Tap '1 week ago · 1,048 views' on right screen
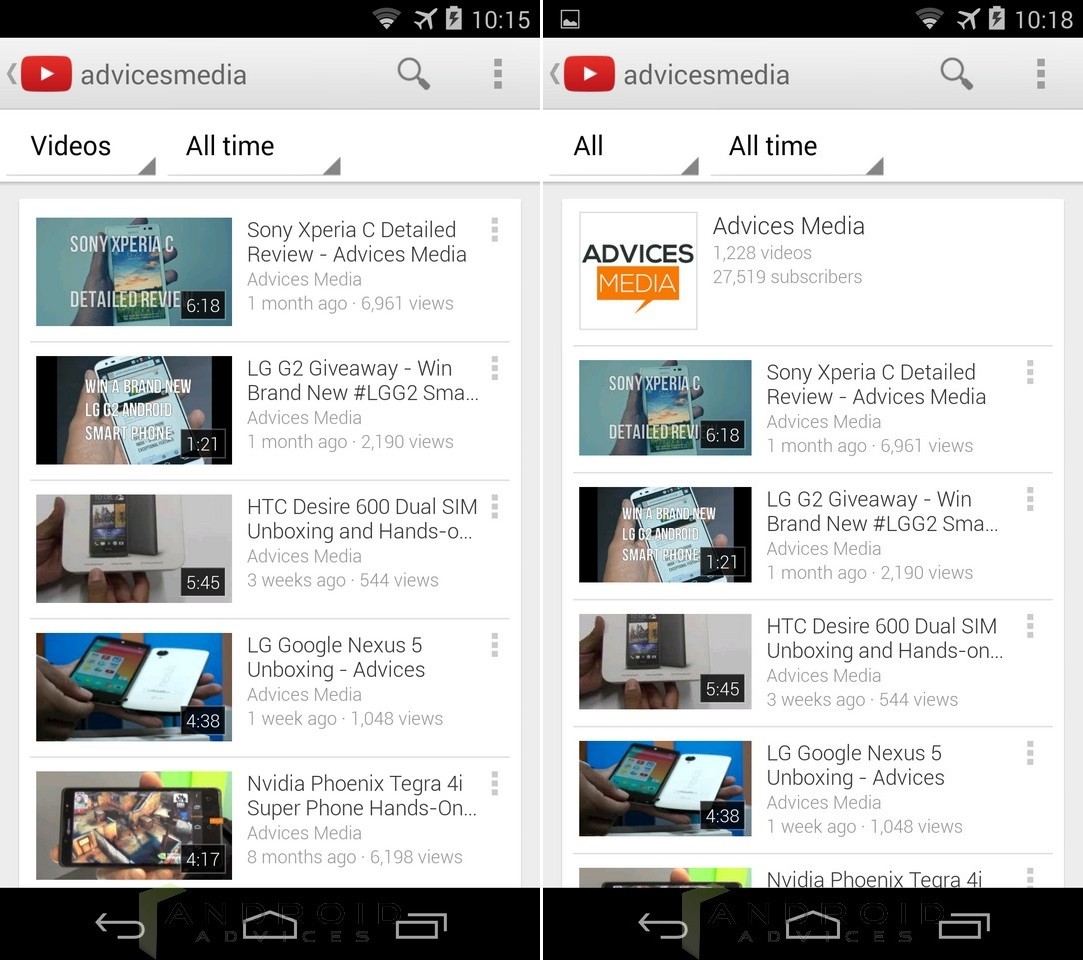This screenshot has width=1083, height=960. click(865, 827)
